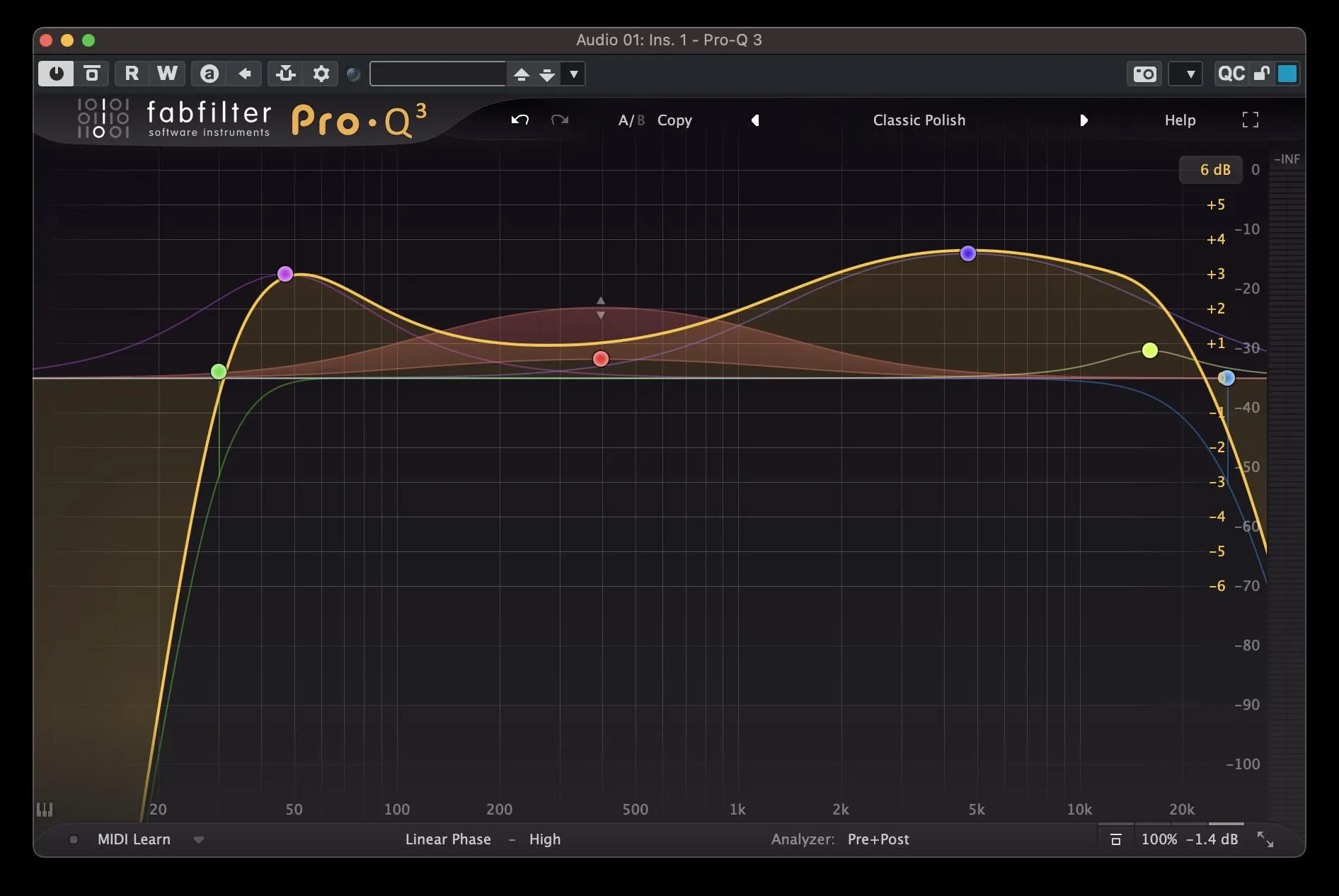Enter full screen mode via corner icon
This screenshot has width=1339, height=896.
point(1250,120)
